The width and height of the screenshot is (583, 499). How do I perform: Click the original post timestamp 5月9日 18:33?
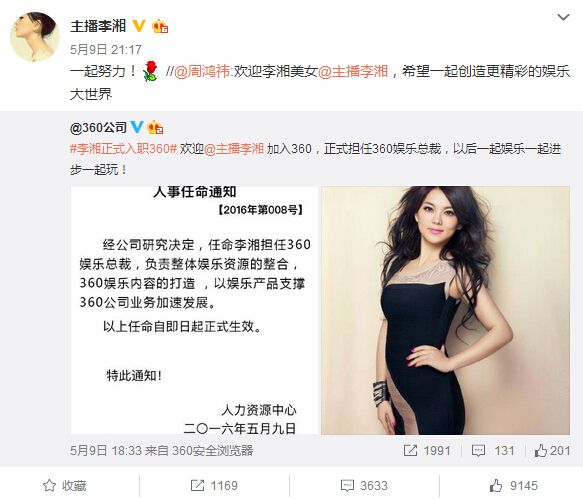click(106, 451)
